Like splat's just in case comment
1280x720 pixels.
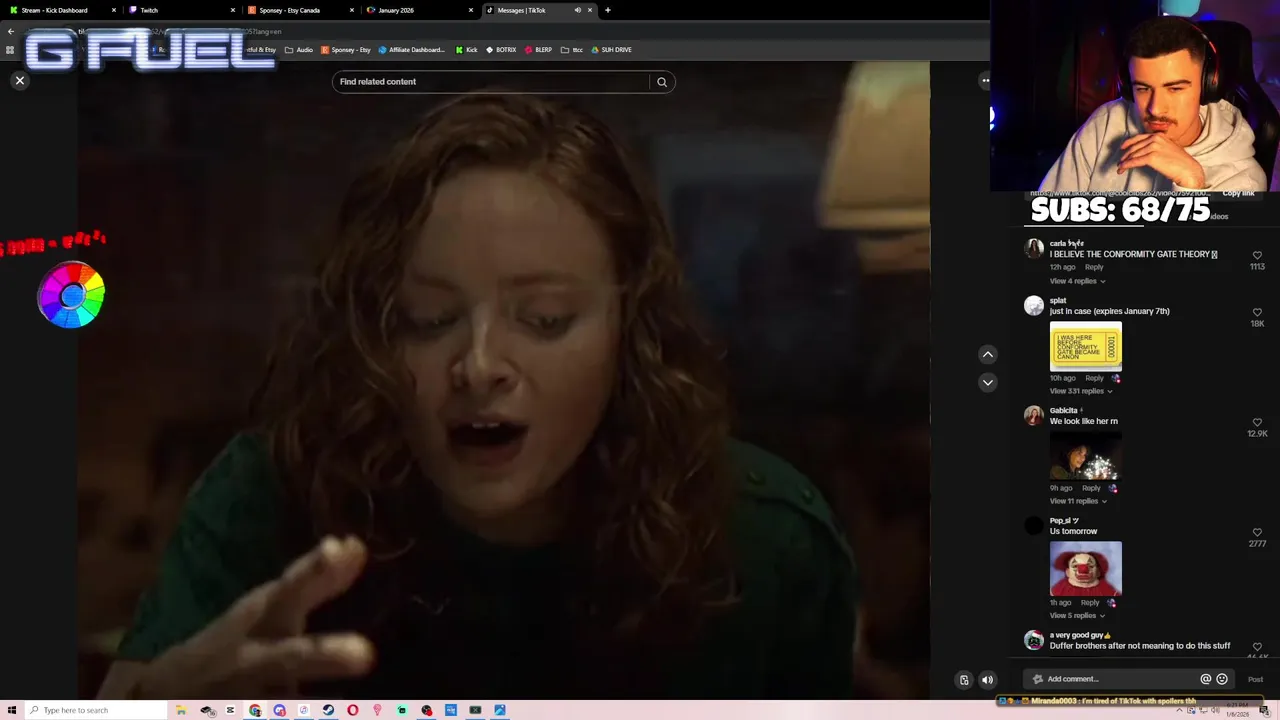tap(1257, 312)
